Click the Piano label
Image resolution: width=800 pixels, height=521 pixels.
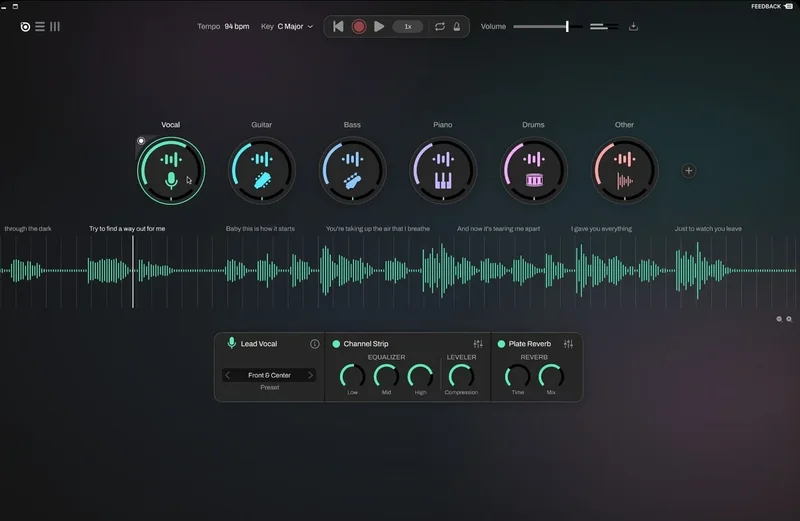[x=443, y=125]
